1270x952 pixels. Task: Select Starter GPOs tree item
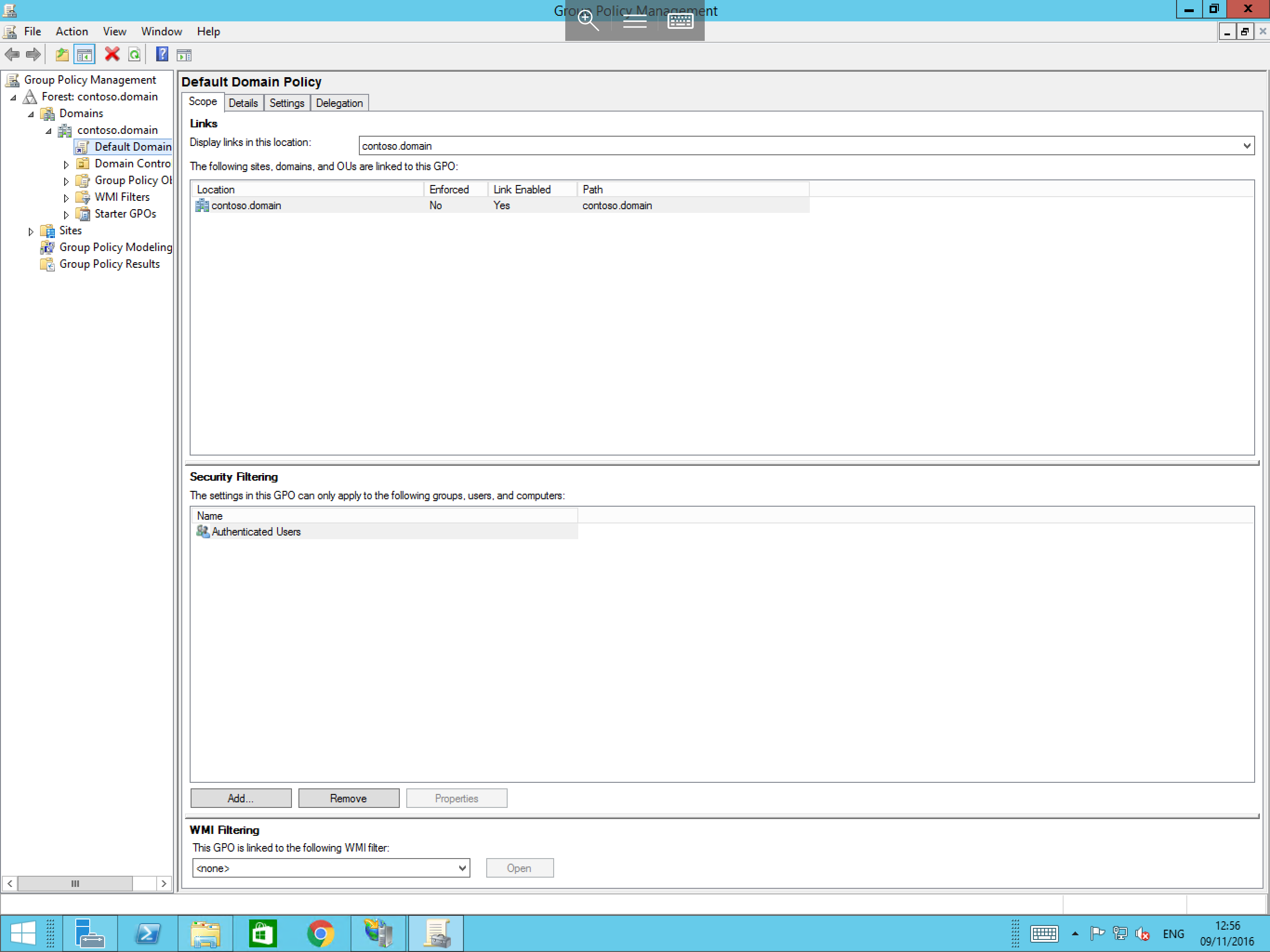click(x=125, y=214)
